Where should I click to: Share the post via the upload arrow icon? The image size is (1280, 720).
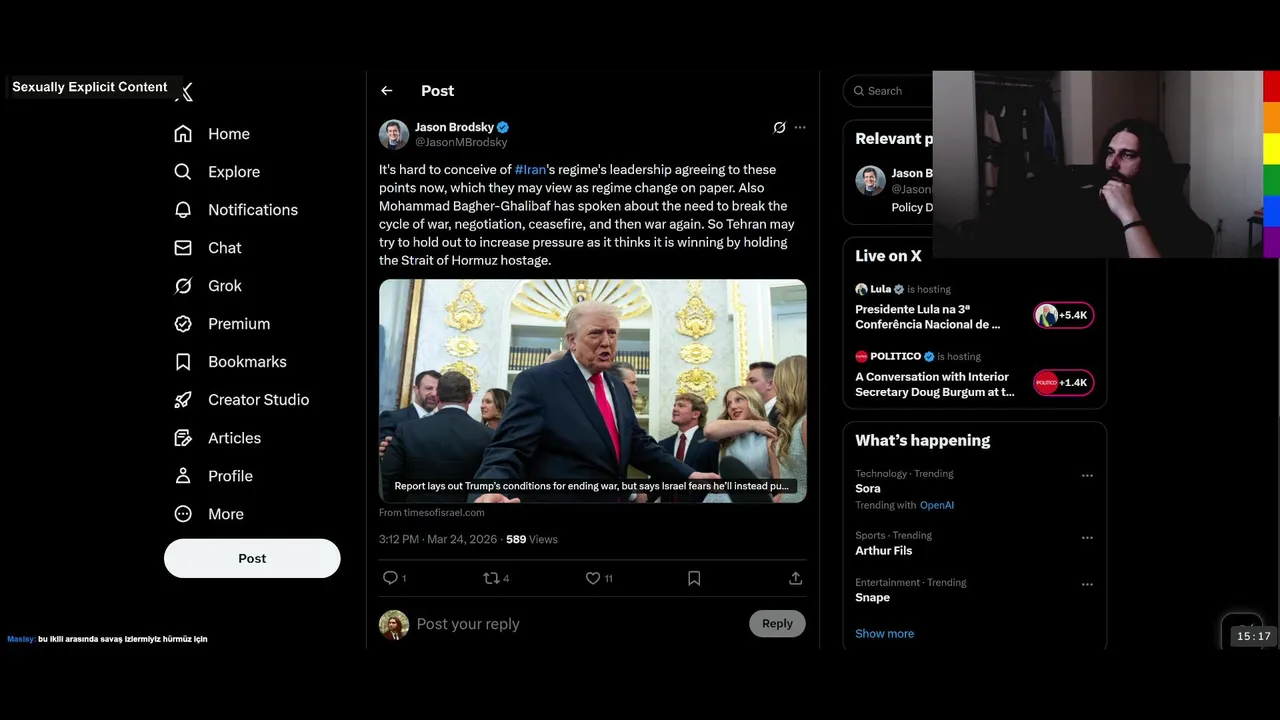point(796,578)
